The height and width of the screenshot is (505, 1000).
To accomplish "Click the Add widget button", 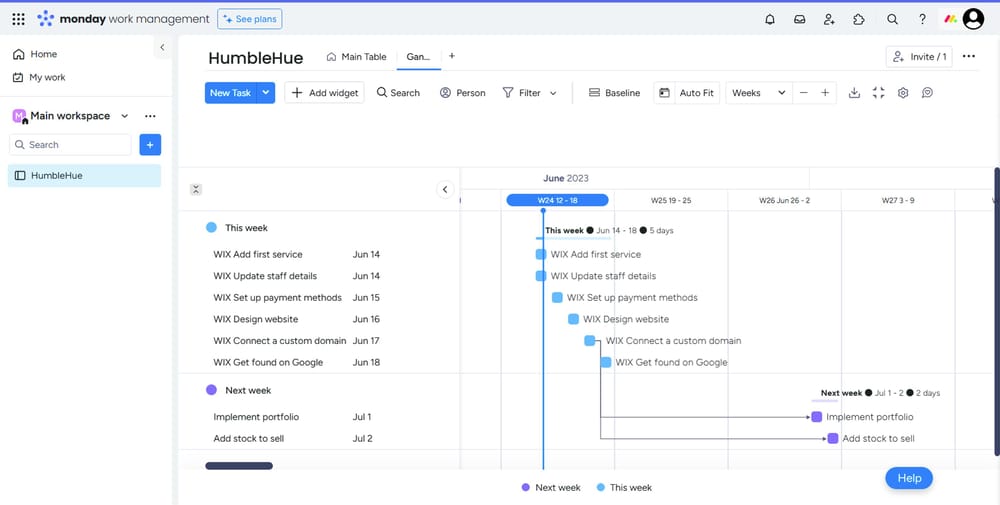I will click(325, 93).
